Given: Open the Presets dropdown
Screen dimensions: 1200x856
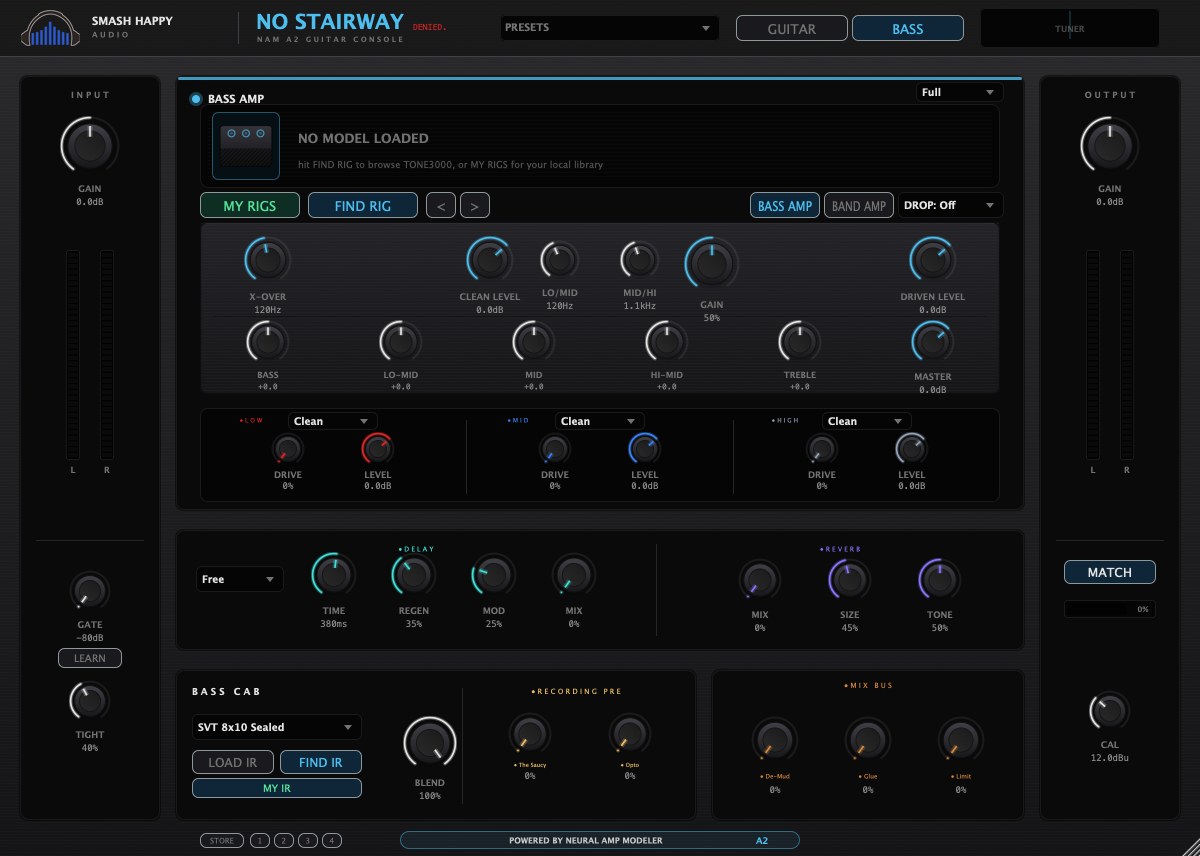Looking at the screenshot, I should [x=610, y=28].
